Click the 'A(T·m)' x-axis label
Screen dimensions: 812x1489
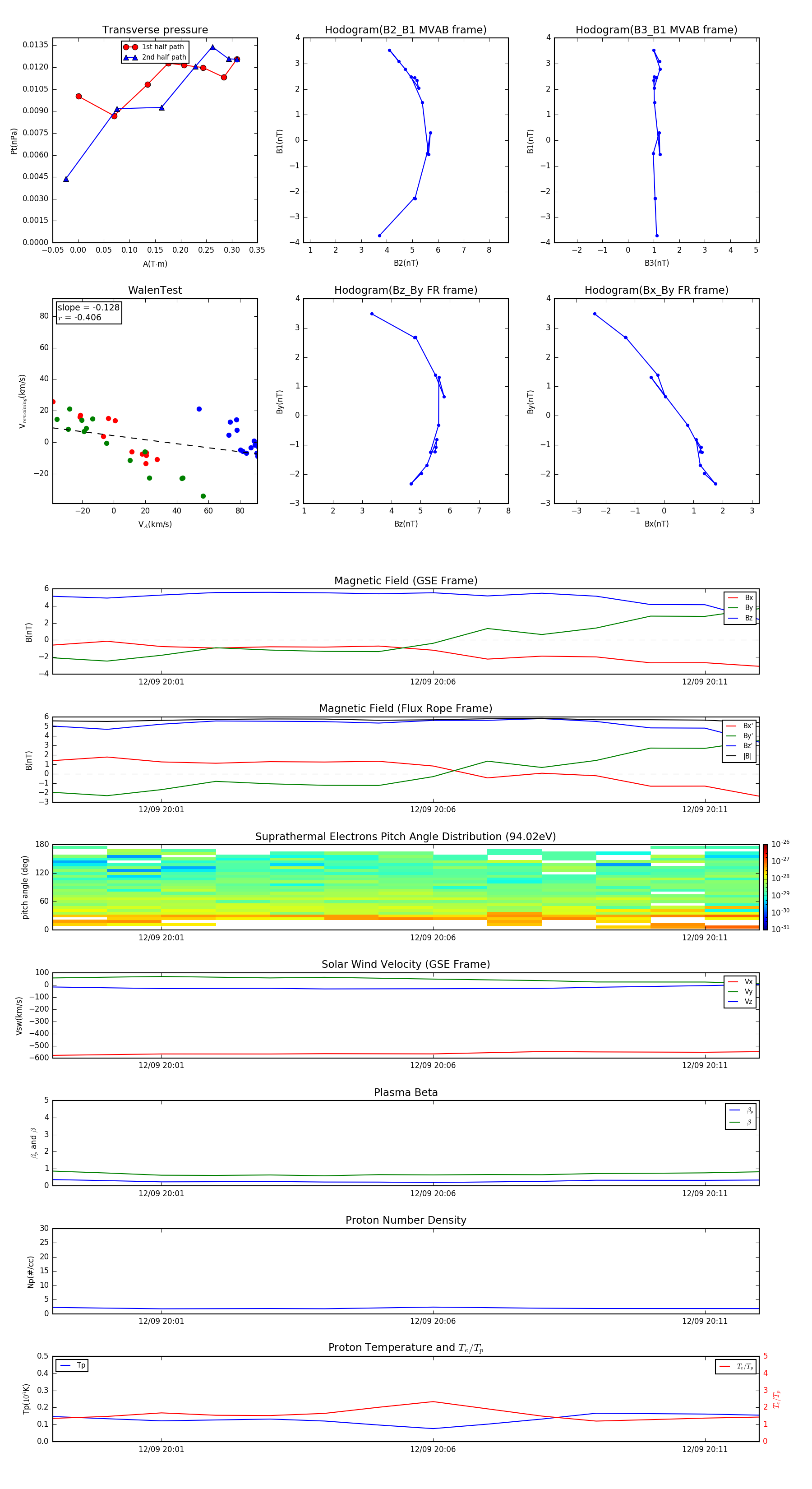click(x=155, y=264)
